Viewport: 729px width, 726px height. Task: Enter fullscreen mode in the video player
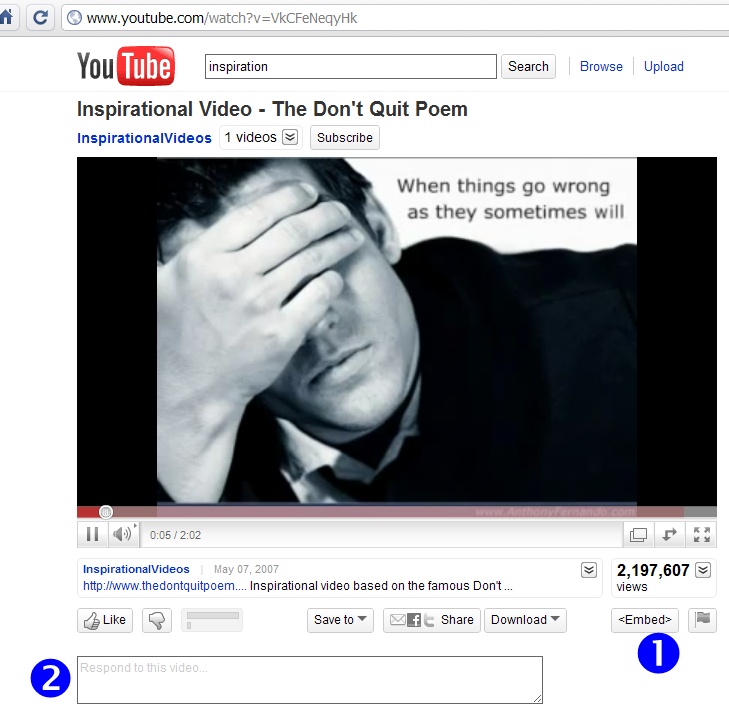[701, 535]
